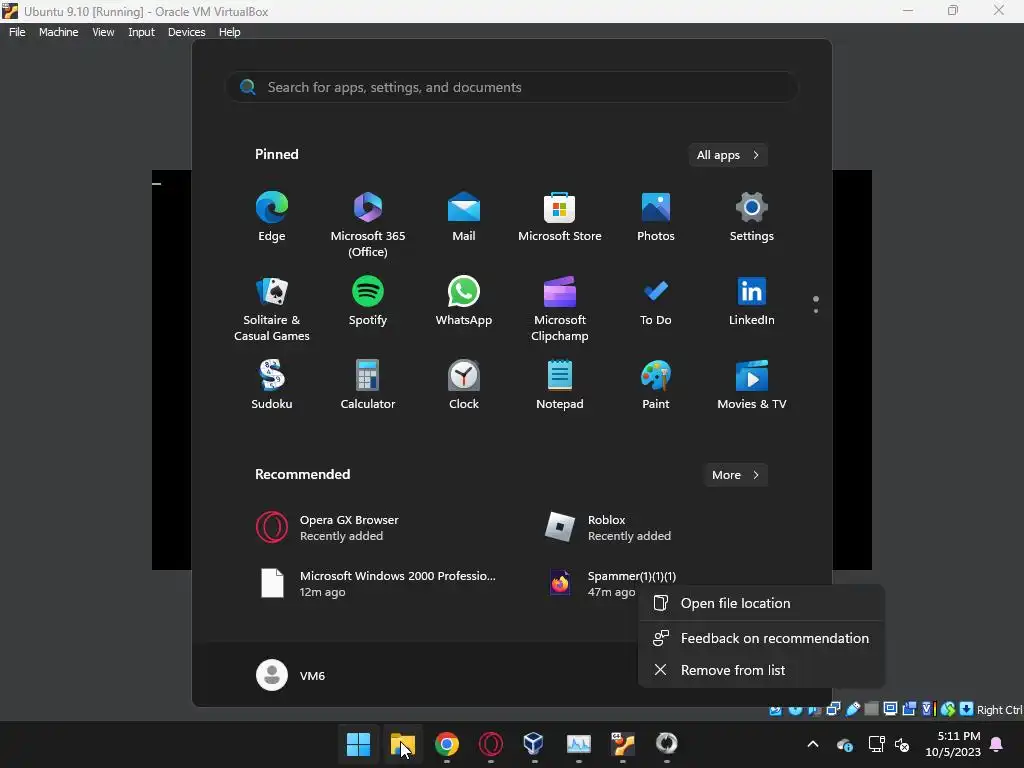Choose Feedback on recommendation
1024x768 pixels.
(761, 638)
